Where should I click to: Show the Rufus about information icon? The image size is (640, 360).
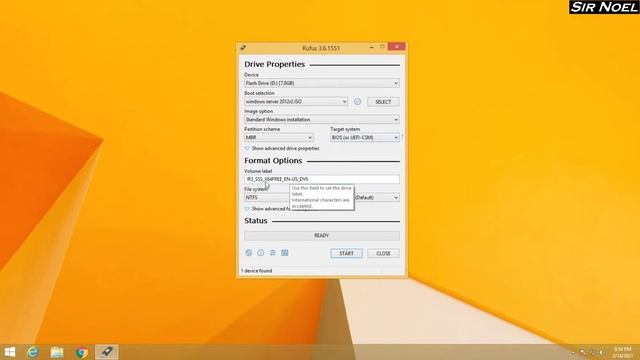click(x=260, y=253)
